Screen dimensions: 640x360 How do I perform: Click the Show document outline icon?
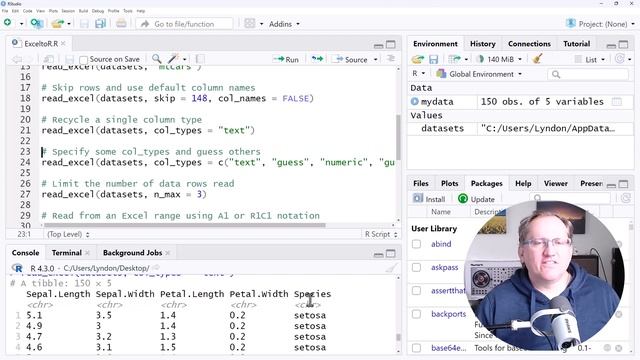391,58
